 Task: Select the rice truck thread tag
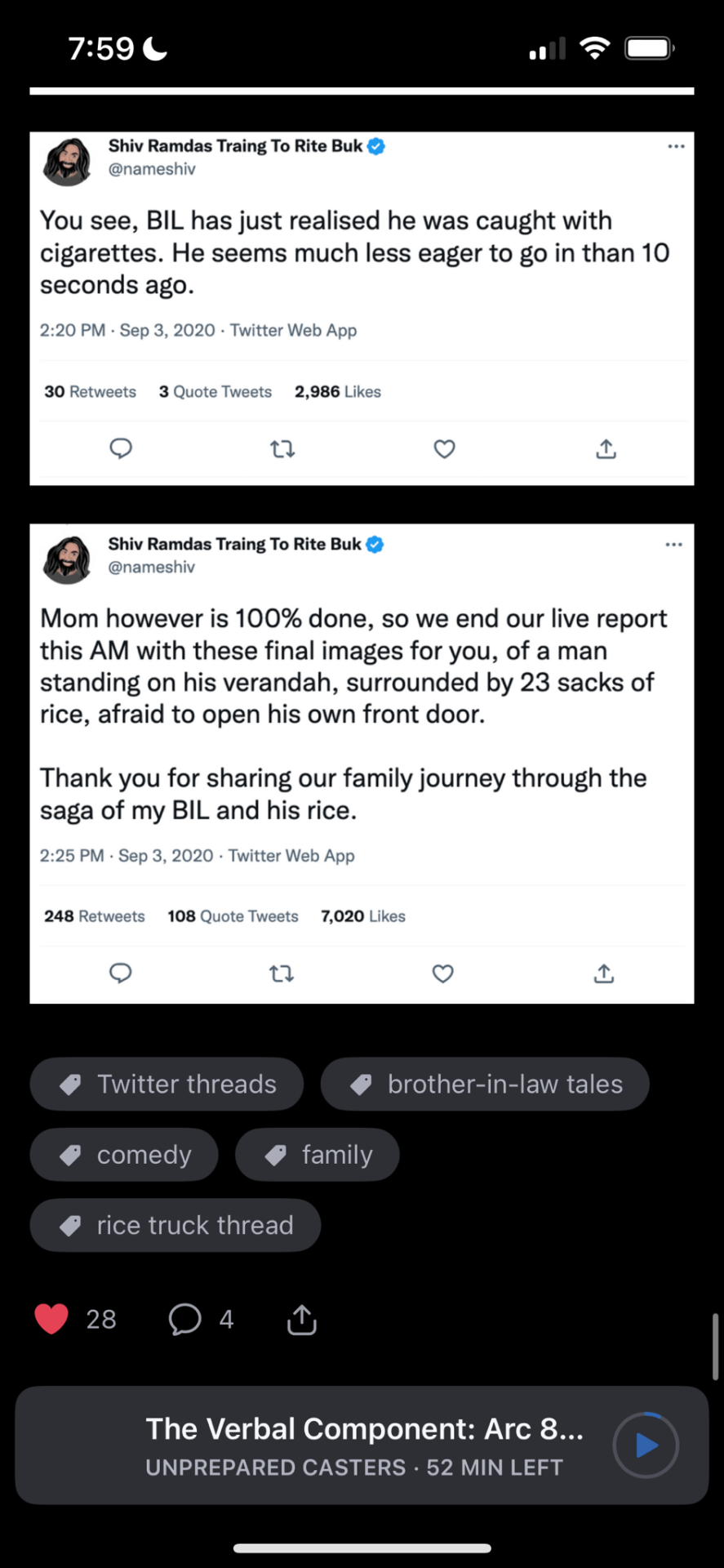pyautogui.click(x=175, y=1225)
